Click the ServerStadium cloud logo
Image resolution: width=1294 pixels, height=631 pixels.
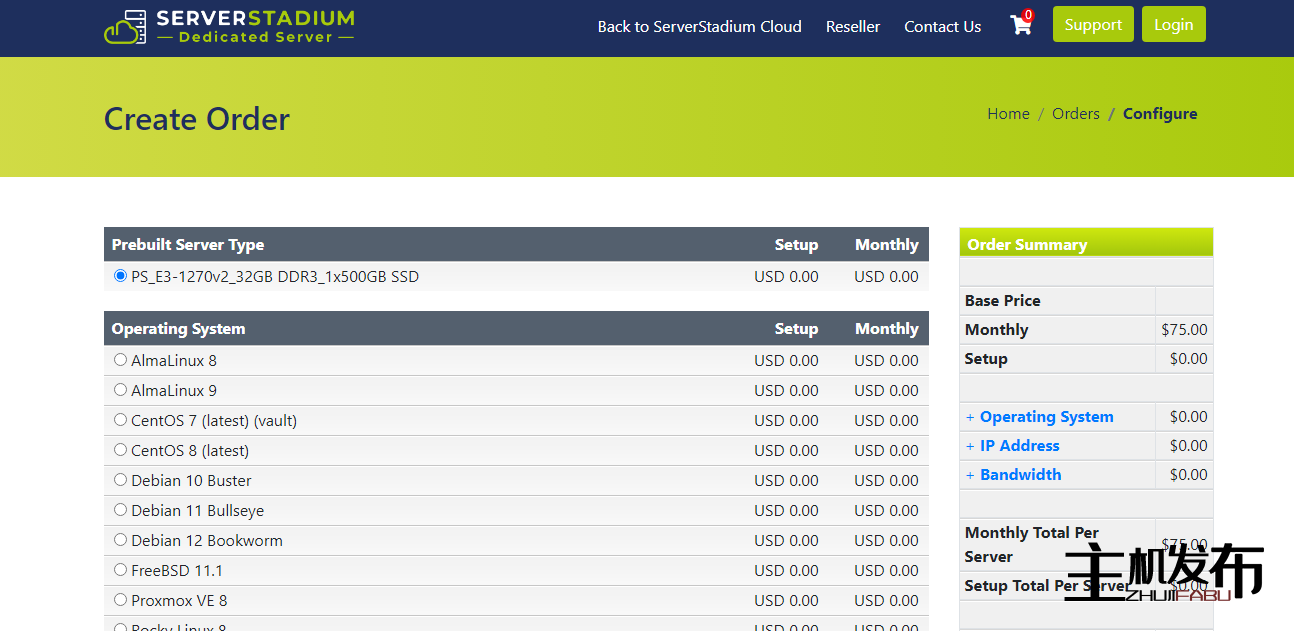[x=229, y=27]
